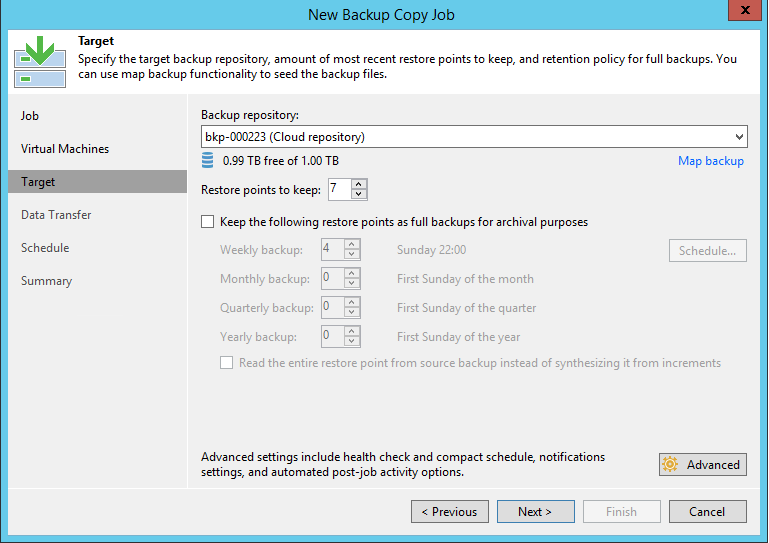The image size is (769, 543).
Task: Click the Map backup link
Action: 711,161
